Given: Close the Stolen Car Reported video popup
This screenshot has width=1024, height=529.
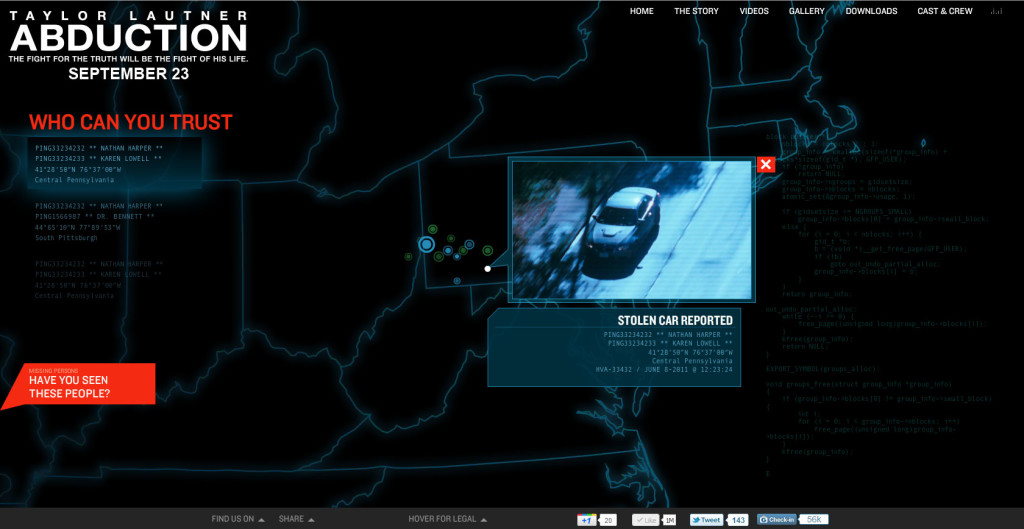Looking at the screenshot, I should (x=765, y=165).
